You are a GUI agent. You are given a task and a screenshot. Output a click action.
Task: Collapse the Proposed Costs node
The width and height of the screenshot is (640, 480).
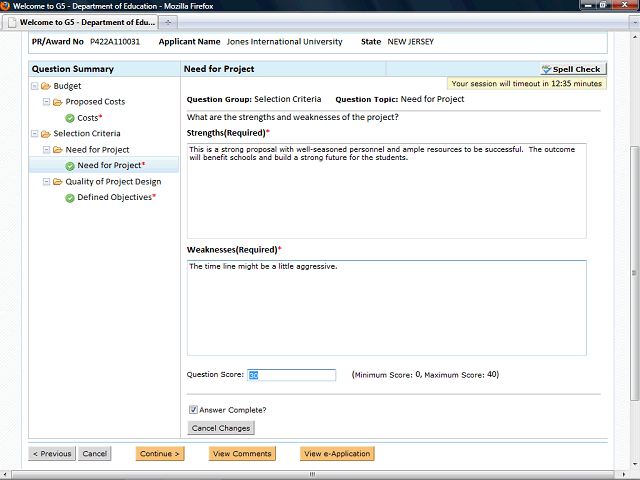[47, 102]
